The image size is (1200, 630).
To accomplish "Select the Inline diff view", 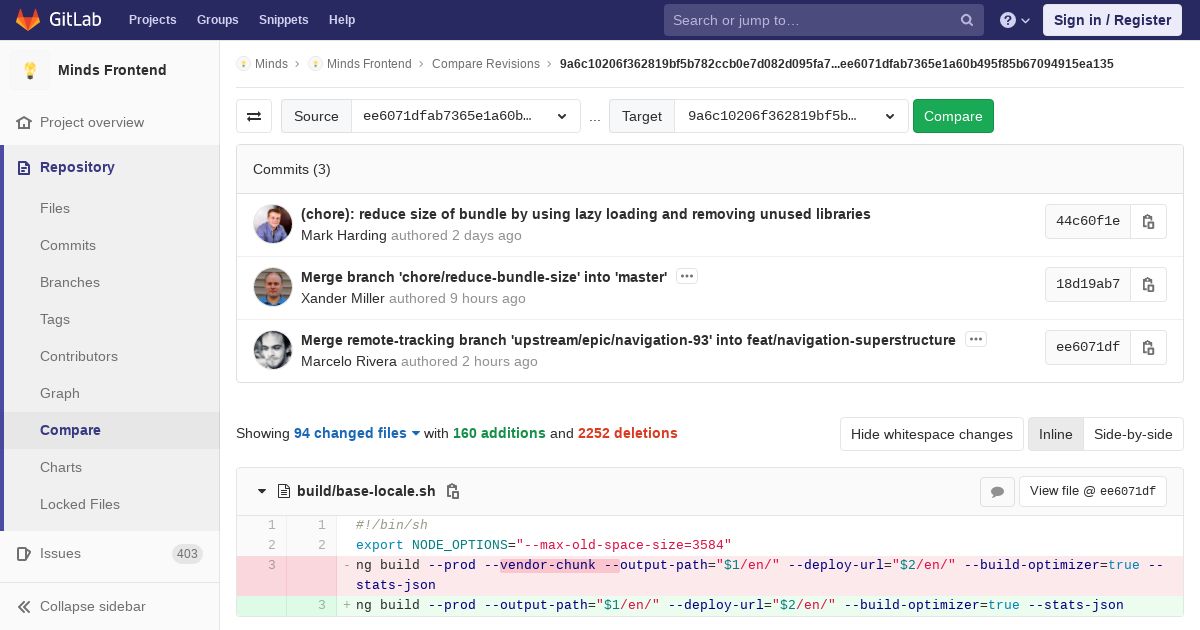I will point(1055,434).
